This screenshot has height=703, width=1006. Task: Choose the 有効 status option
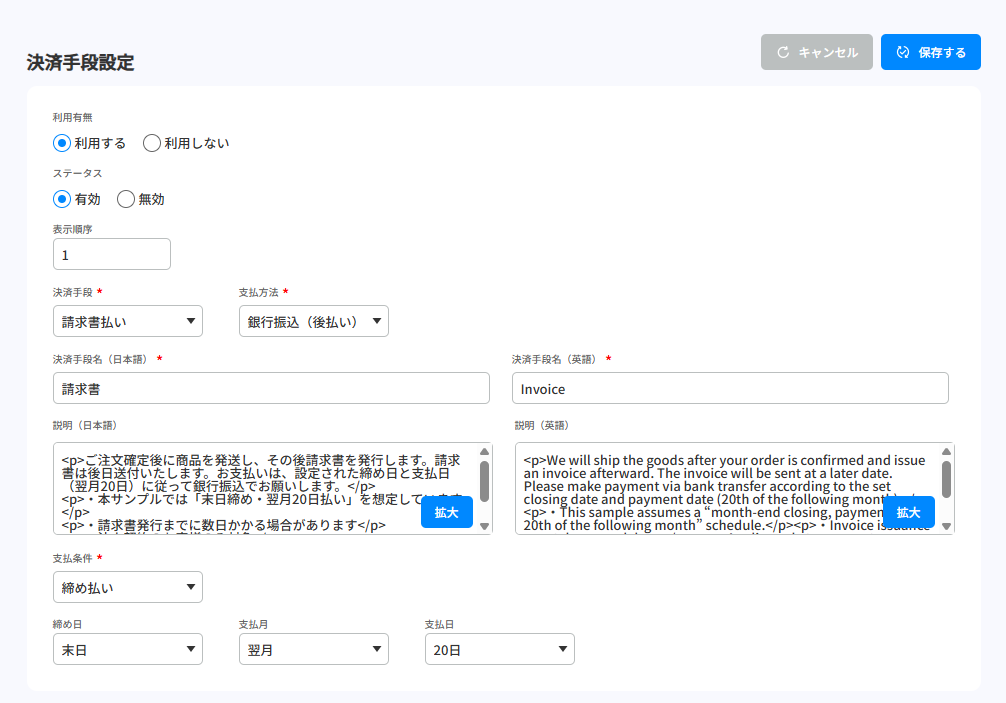click(62, 199)
